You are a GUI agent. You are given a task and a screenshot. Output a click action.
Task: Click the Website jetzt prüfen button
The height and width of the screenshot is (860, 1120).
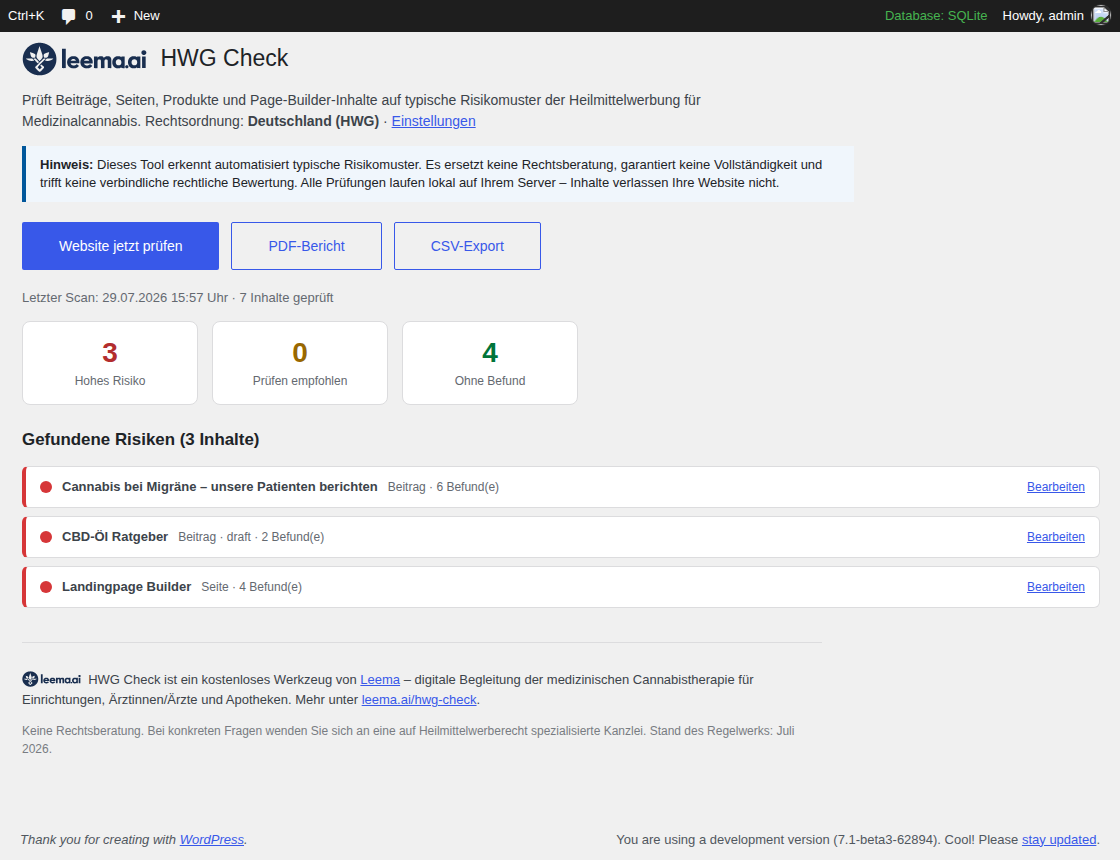pyautogui.click(x=121, y=246)
